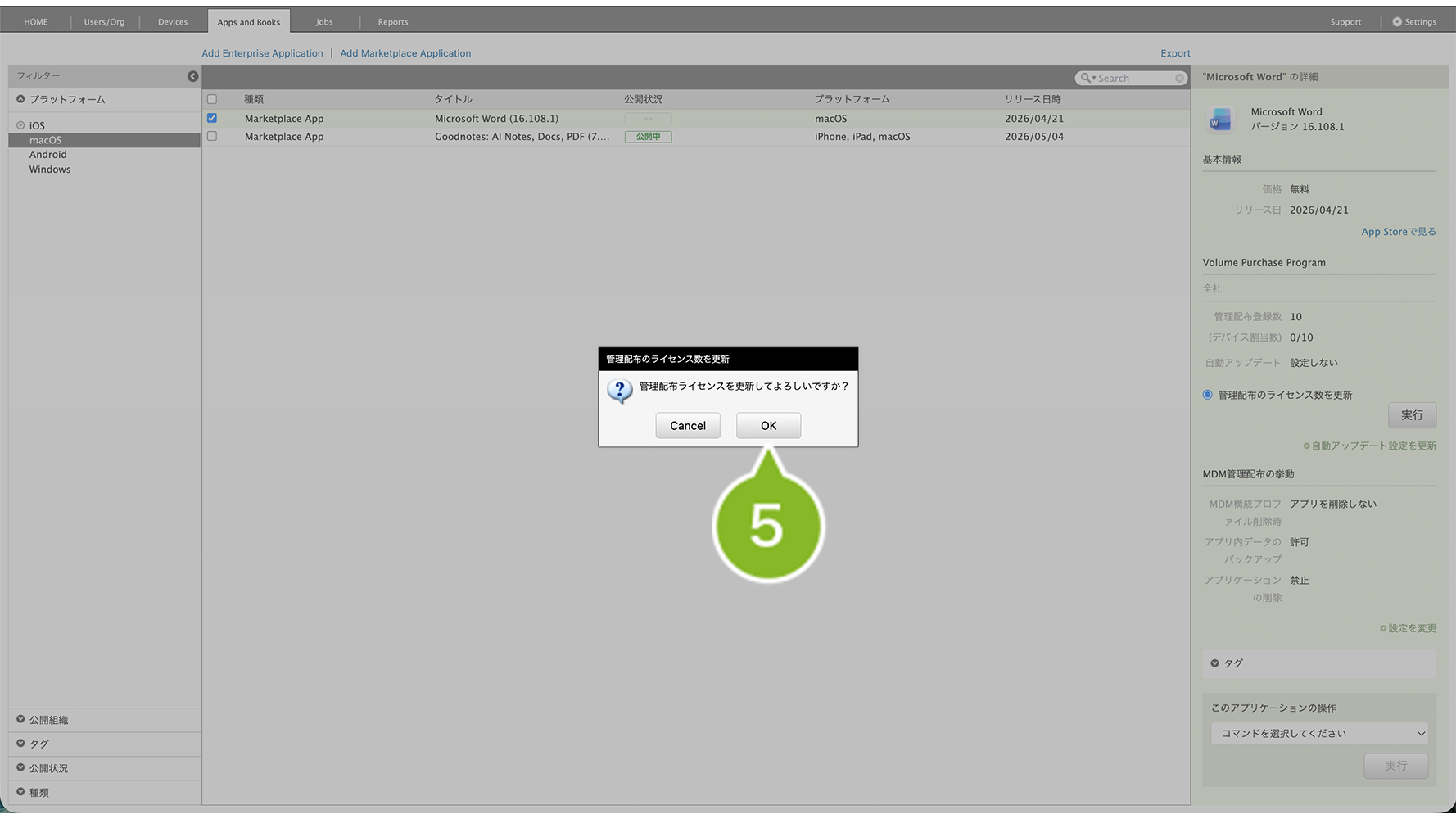
Task: Click the question mark icon in dialog
Action: 620,391
